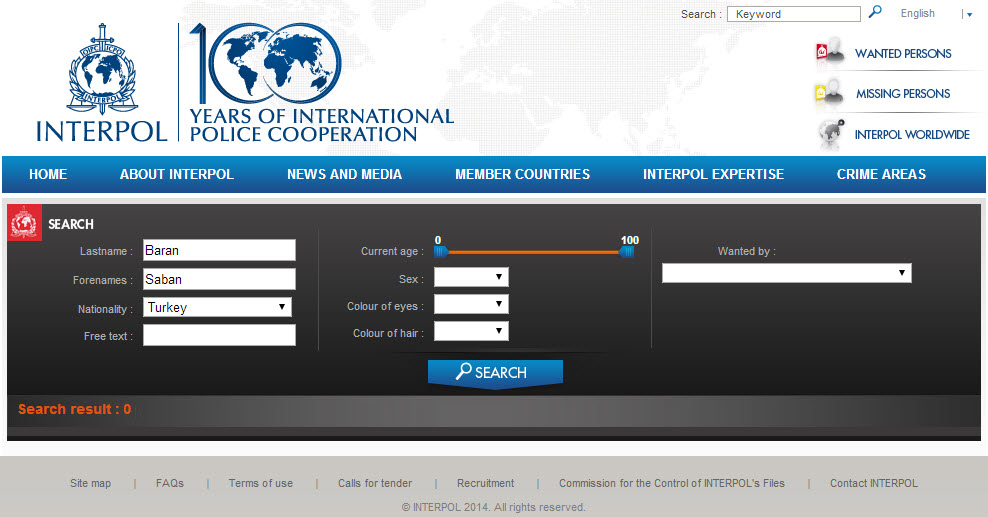Click the empty Free text field
Image resolution: width=988 pixels, height=517 pixels.
tap(219, 335)
